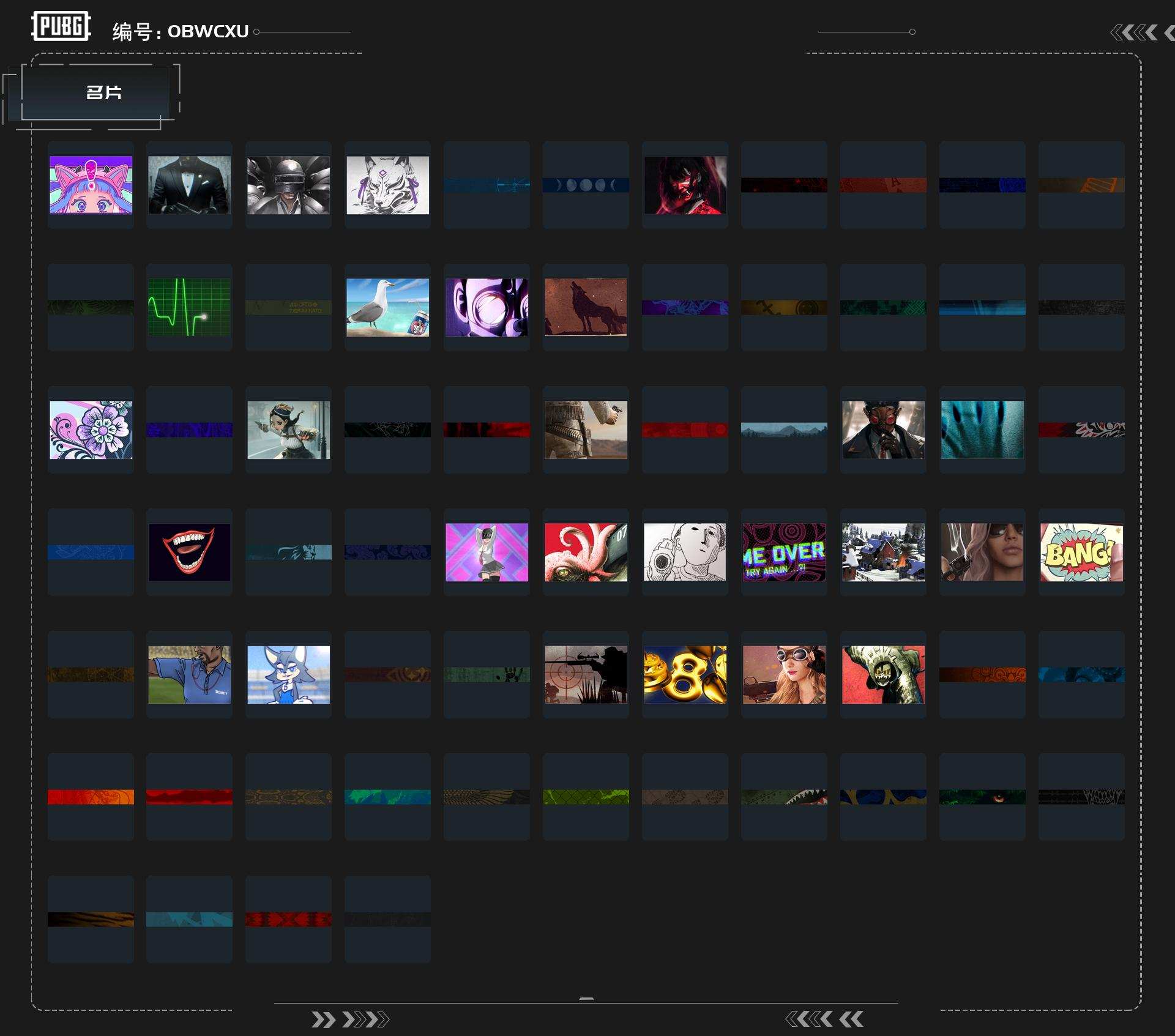Select the blue polo security man nameplate
The height and width of the screenshot is (1036, 1175).
point(190,674)
